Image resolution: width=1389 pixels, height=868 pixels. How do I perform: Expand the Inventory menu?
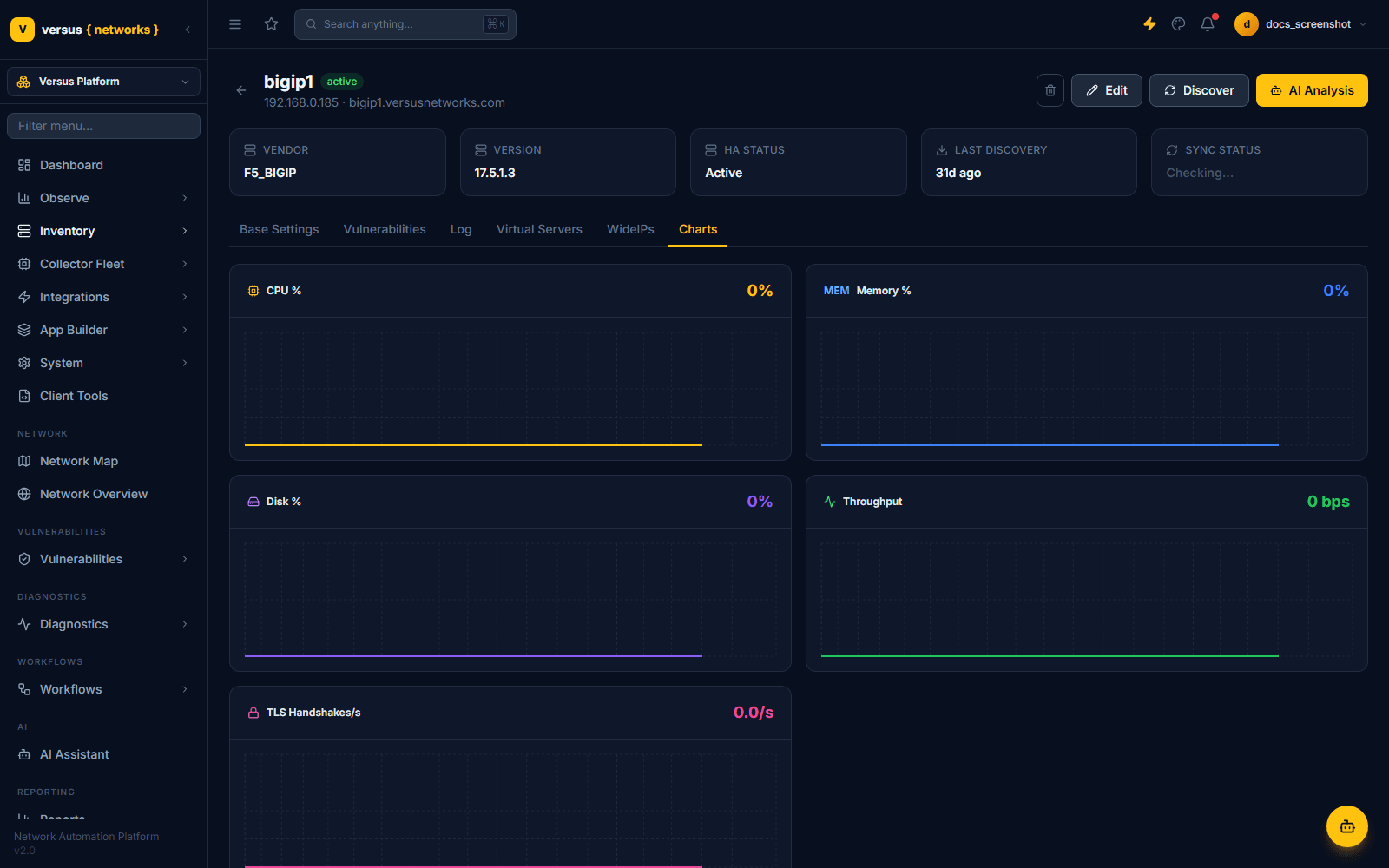click(x=103, y=231)
